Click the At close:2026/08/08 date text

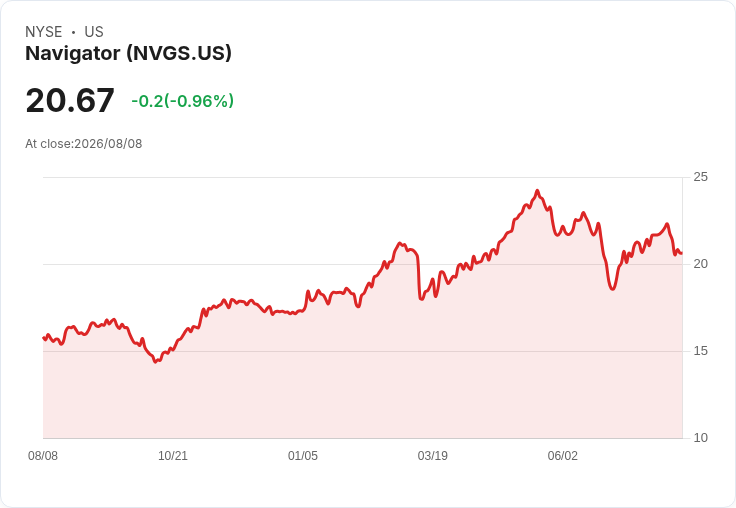point(84,144)
